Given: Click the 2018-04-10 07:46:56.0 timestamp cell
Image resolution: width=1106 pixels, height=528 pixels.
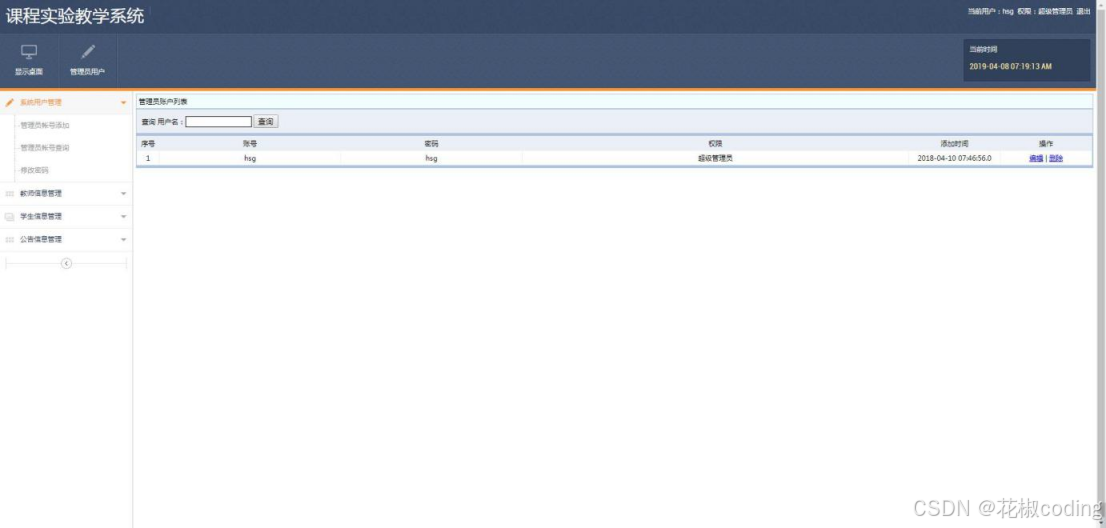Looking at the screenshot, I should point(954,159).
